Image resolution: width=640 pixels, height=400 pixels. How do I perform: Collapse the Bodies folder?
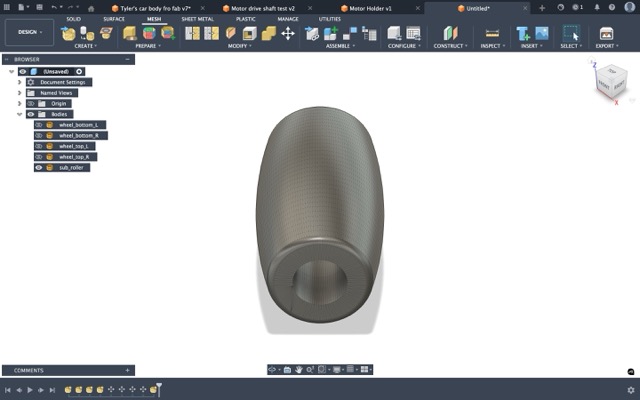(19, 114)
